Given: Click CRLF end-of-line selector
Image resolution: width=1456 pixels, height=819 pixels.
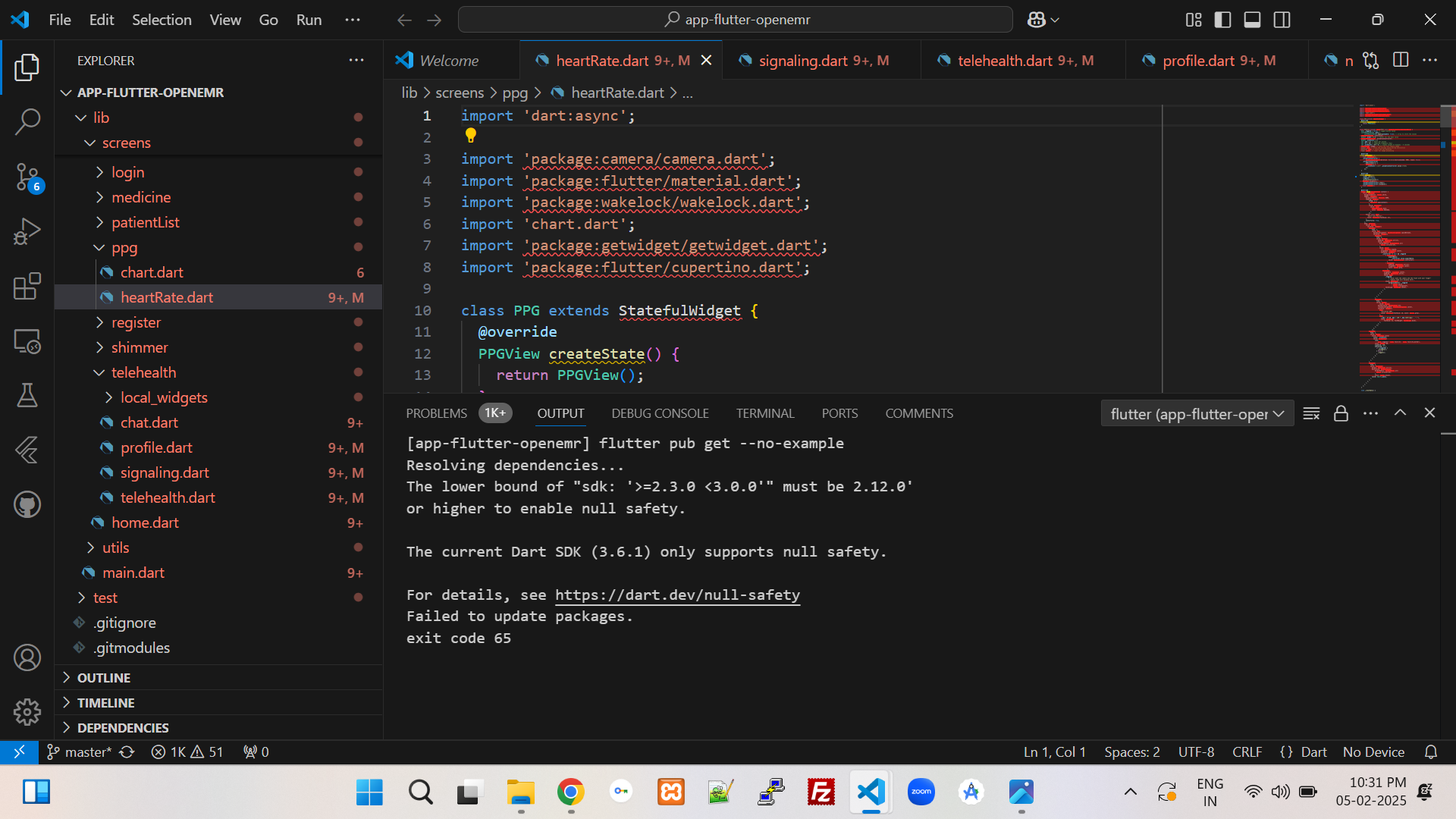Looking at the screenshot, I should [x=1247, y=752].
